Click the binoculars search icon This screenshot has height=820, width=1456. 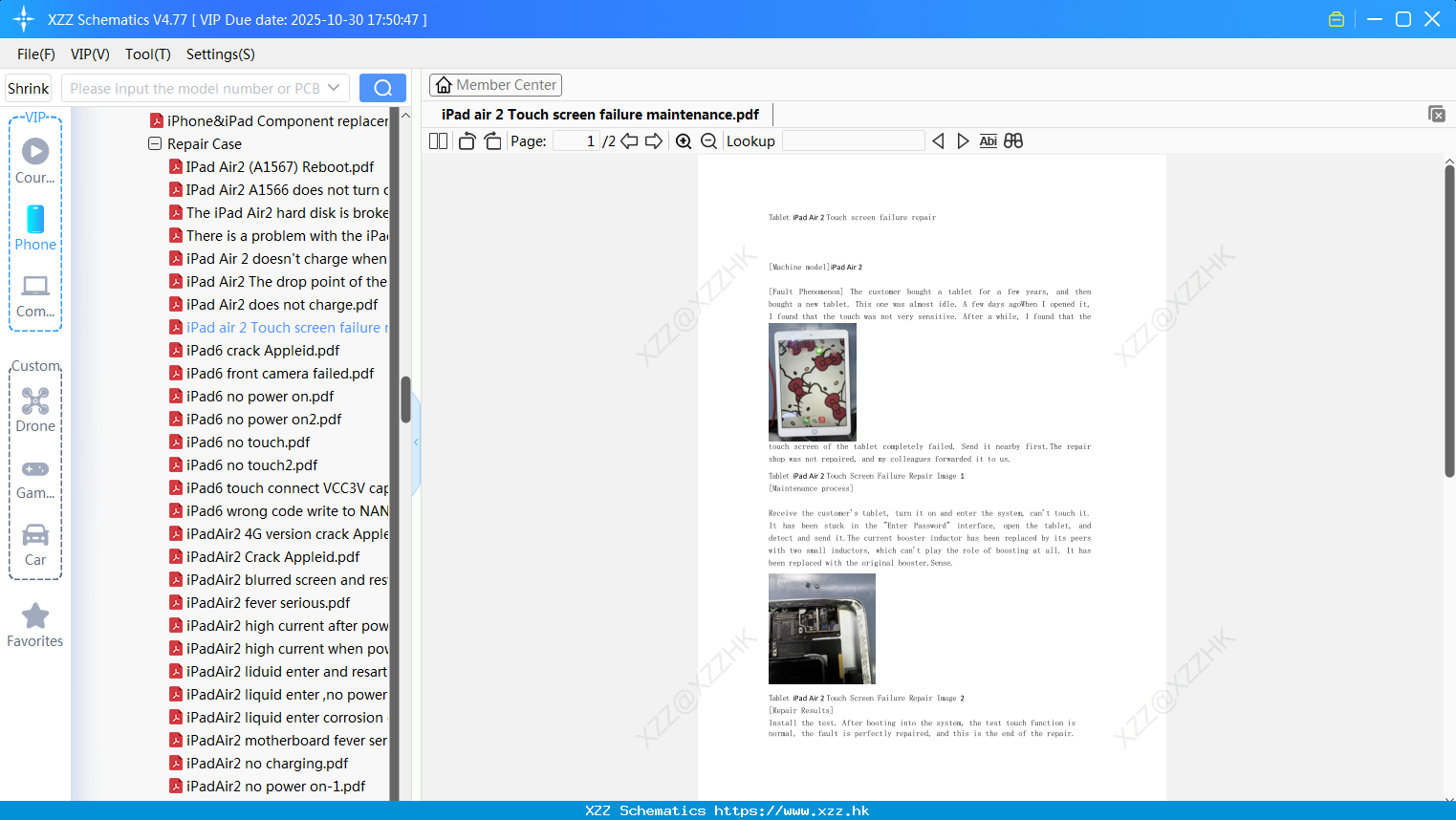[x=1013, y=141]
